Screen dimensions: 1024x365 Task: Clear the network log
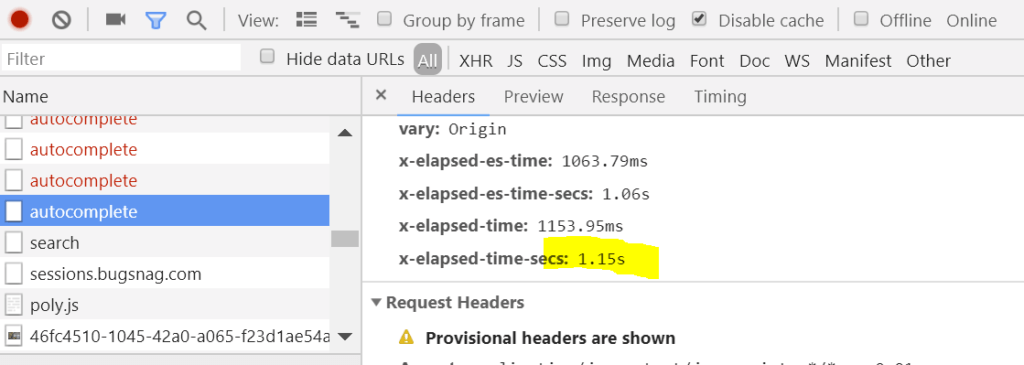[61, 20]
